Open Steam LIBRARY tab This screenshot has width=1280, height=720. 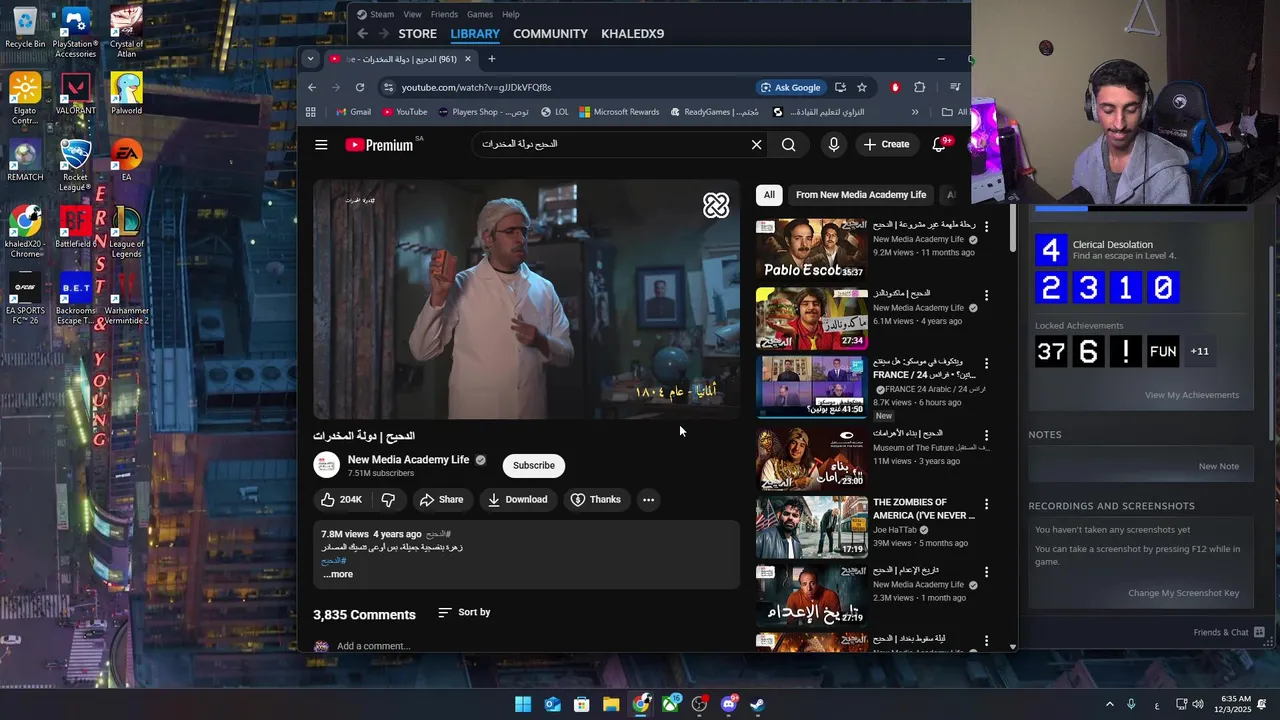(475, 34)
